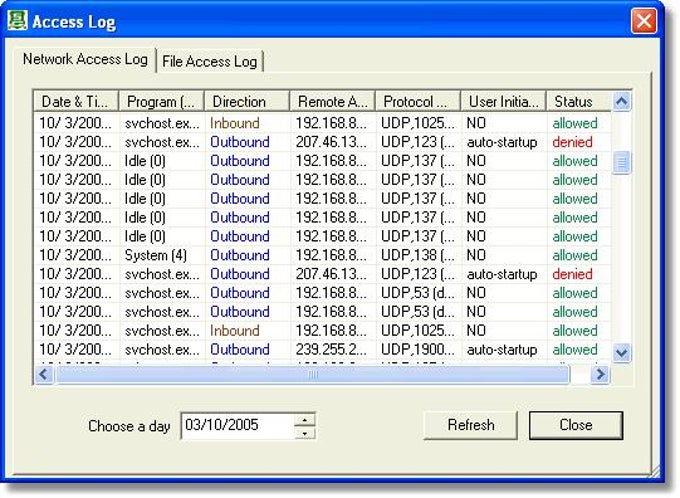Screen dimensions: 680x498
Task: Click the Close button
Action: click(576, 425)
